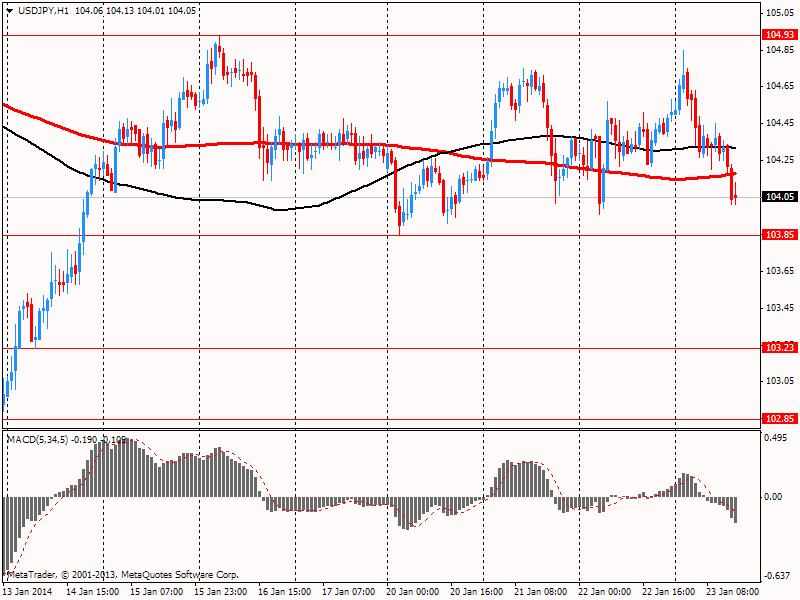Select the OHLC values 104.06 104.13 104.01 104.05
The image size is (800, 600).
point(135,11)
